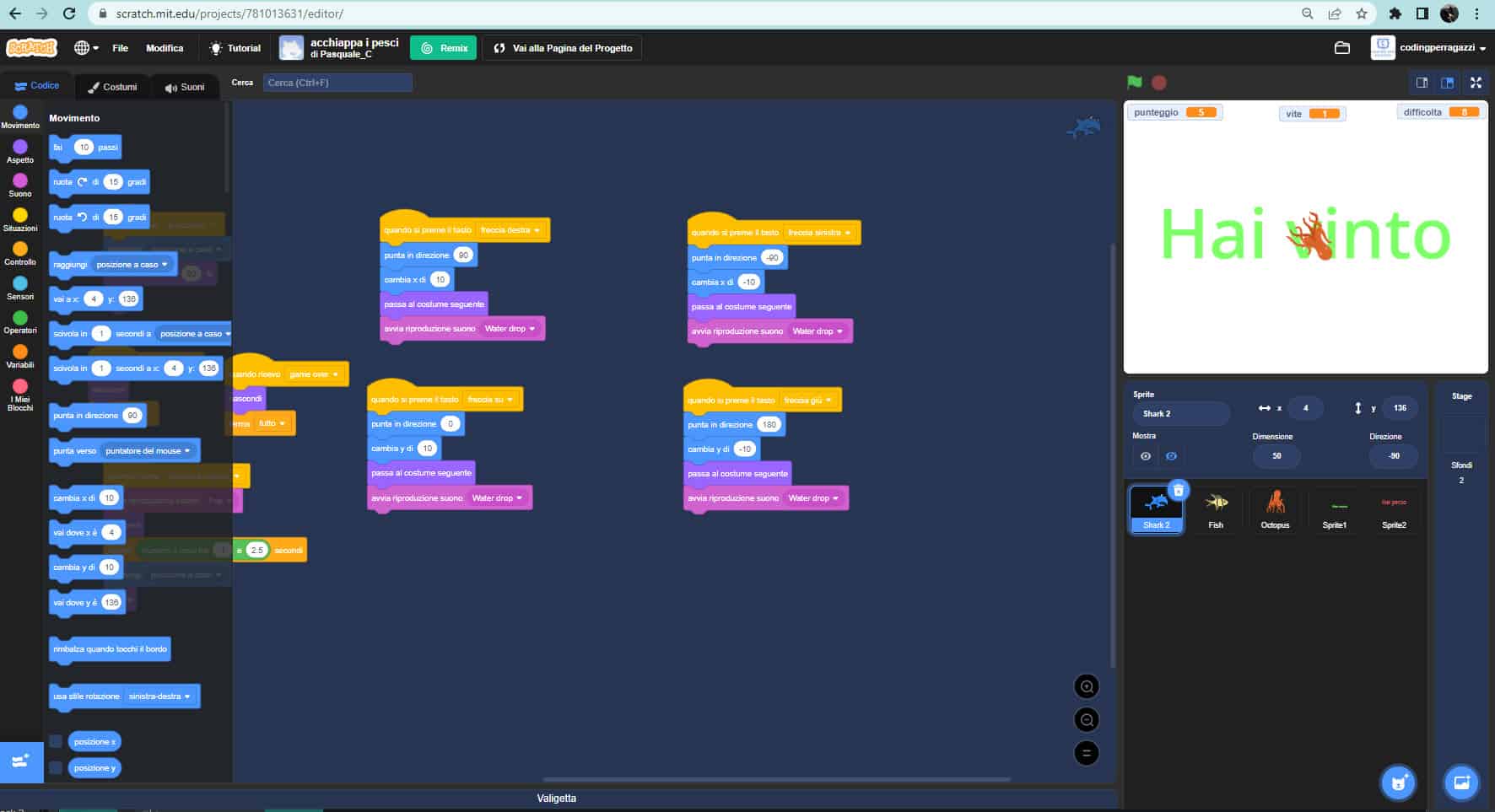This screenshot has height=812, width=1495.
Task: Open the File menu
Action: point(120,48)
